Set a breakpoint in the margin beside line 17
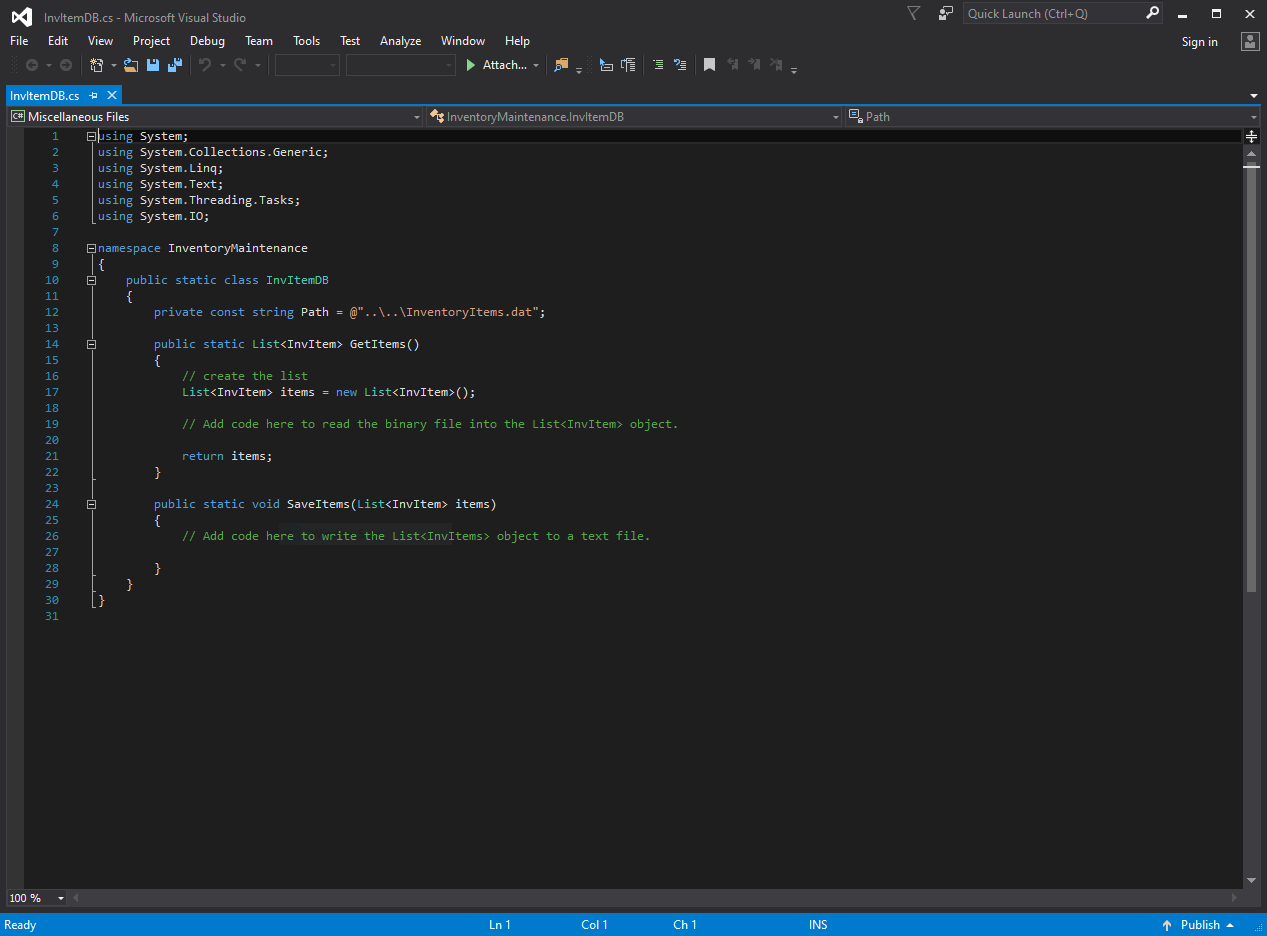Image resolution: width=1267 pixels, height=936 pixels. (15, 392)
